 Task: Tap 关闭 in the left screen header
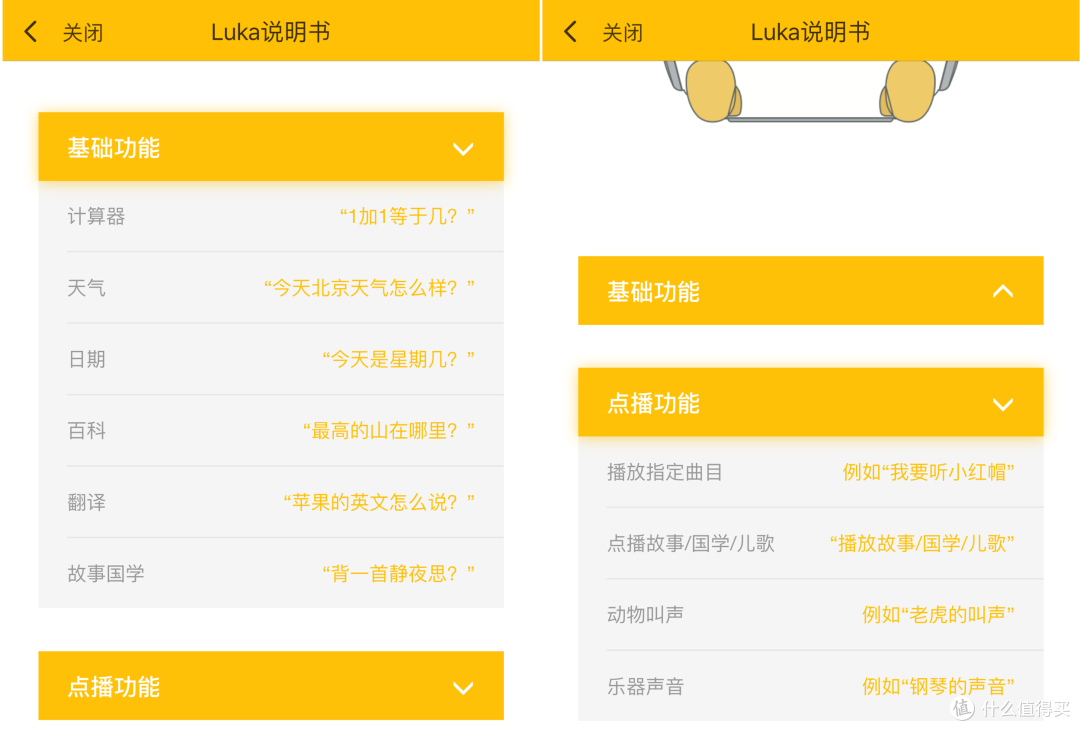(83, 32)
